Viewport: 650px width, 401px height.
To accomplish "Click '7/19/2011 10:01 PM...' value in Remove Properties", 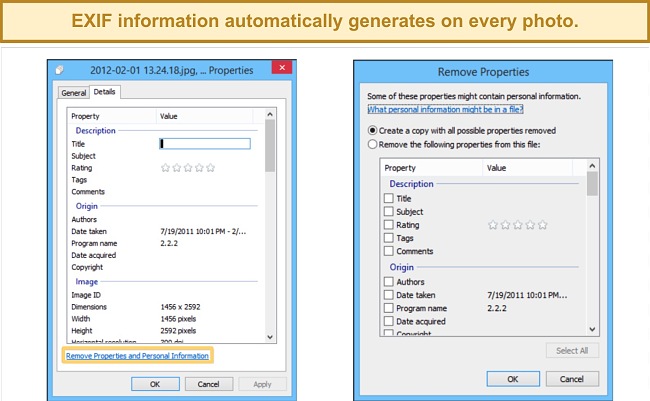I will pyautogui.click(x=527, y=295).
